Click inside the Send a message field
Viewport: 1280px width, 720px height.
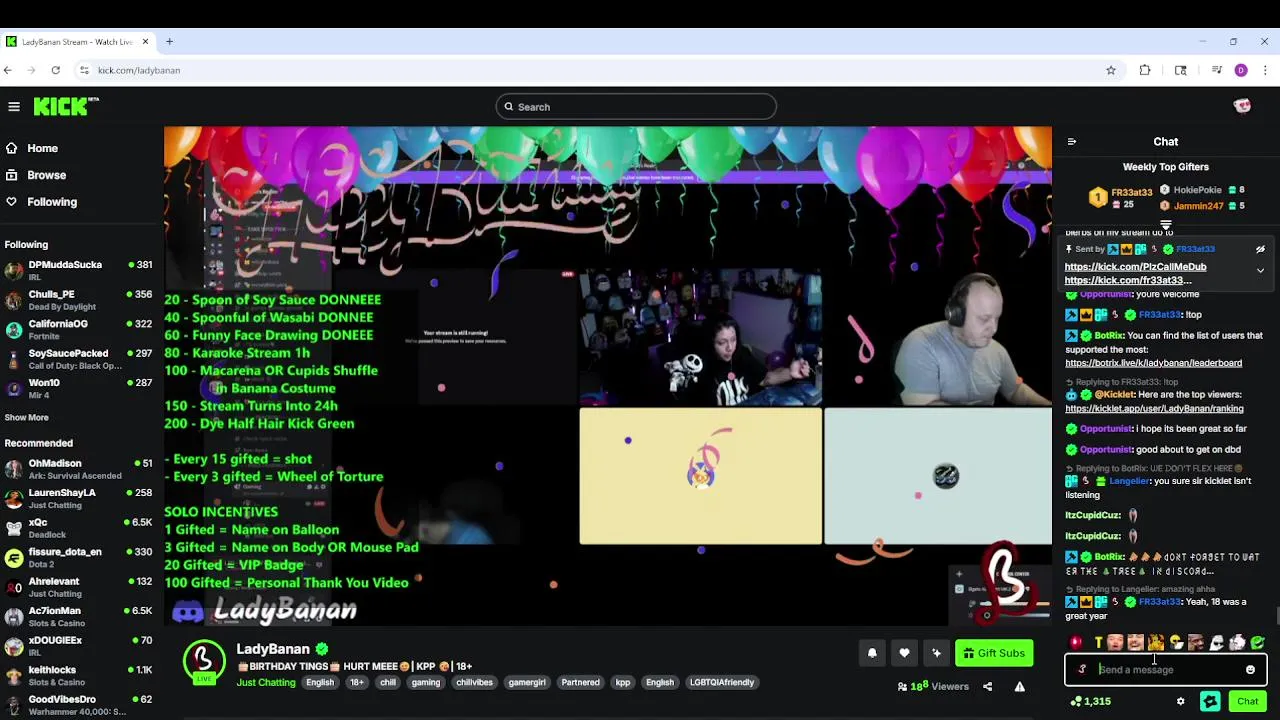click(x=1166, y=670)
